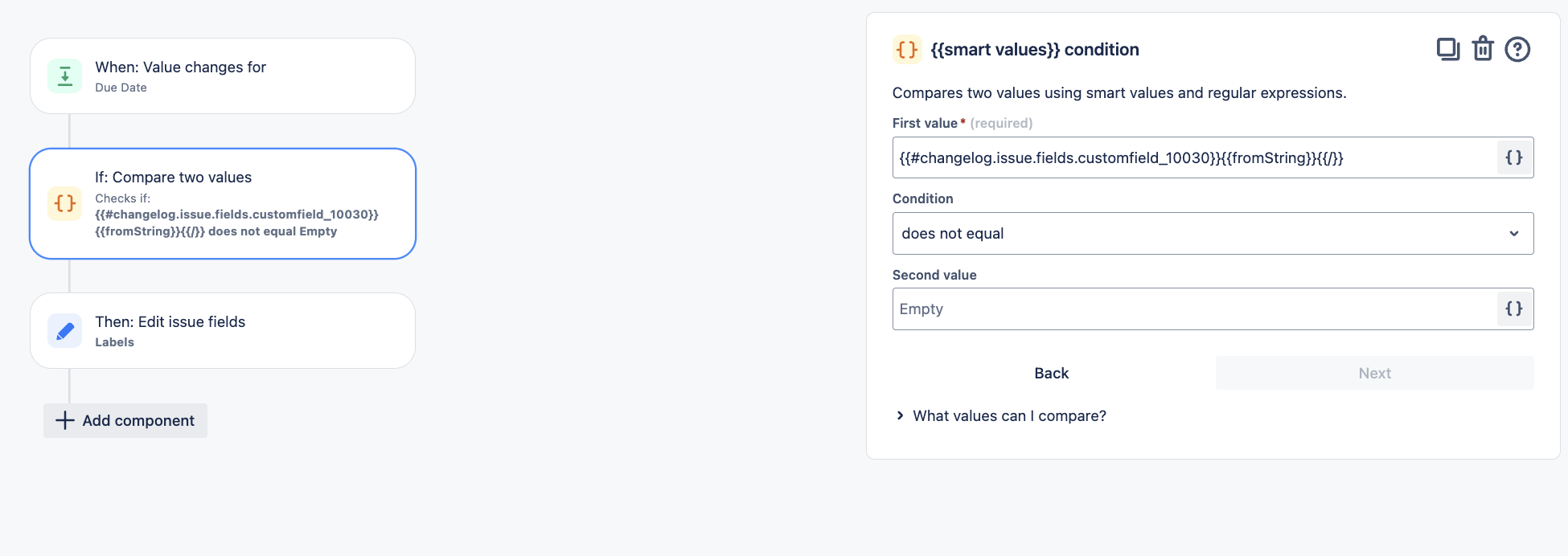Click the chevron arrow of Condition dropdown
1568x556 pixels.
pos(1514,234)
